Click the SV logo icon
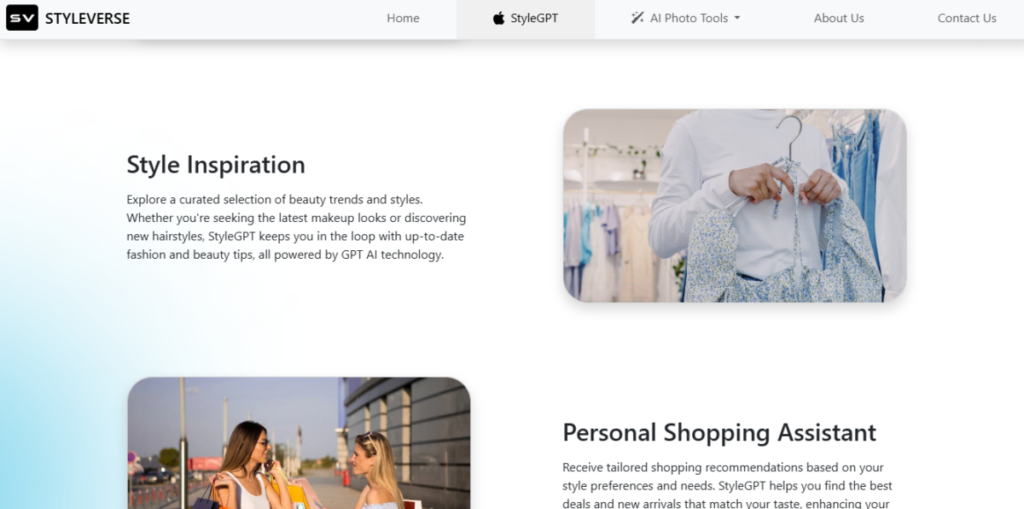 pos(22,18)
